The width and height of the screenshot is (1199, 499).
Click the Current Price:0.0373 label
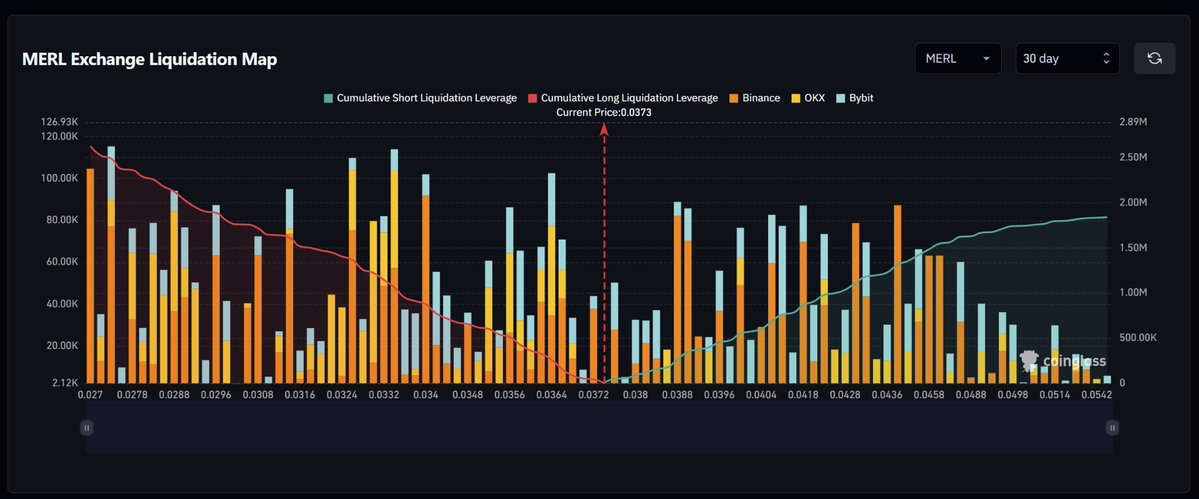click(604, 112)
